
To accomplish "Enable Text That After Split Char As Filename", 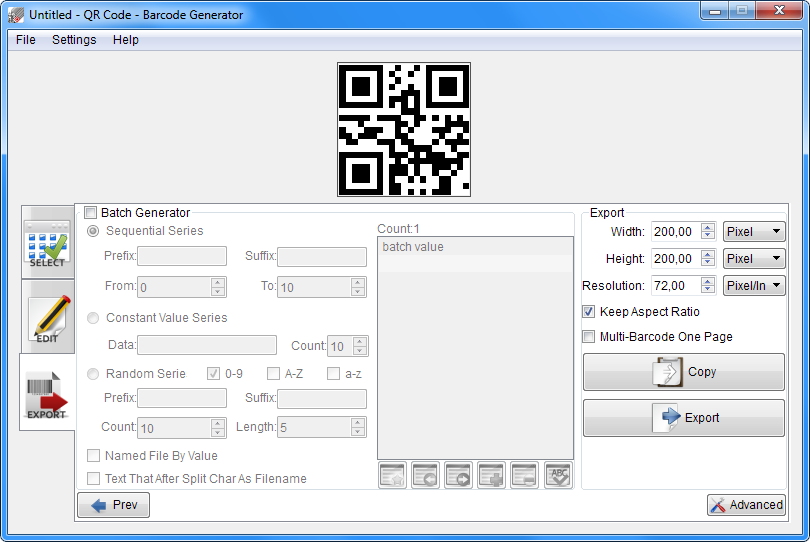I will tap(94, 478).
